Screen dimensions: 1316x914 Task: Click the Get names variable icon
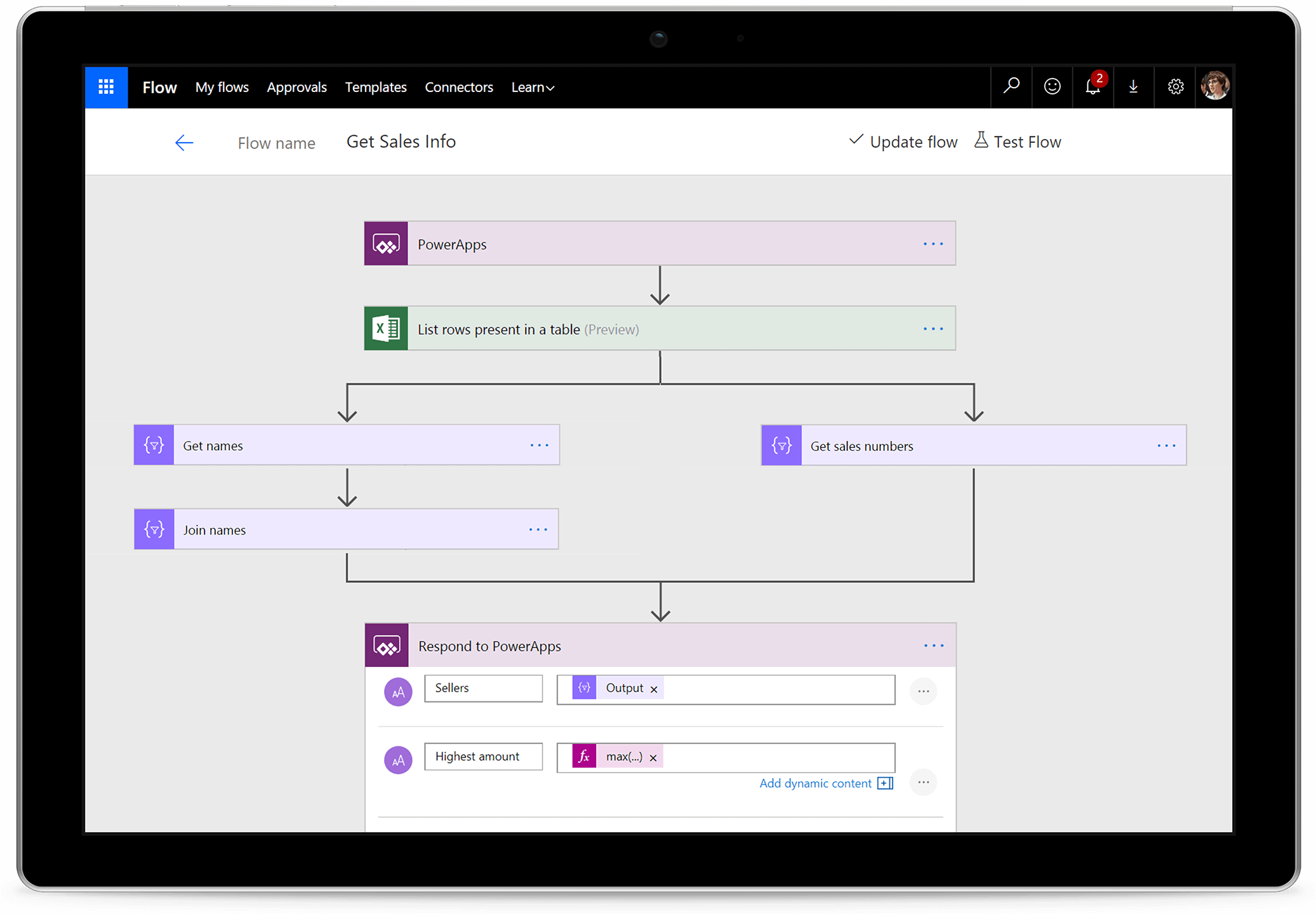click(x=155, y=444)
